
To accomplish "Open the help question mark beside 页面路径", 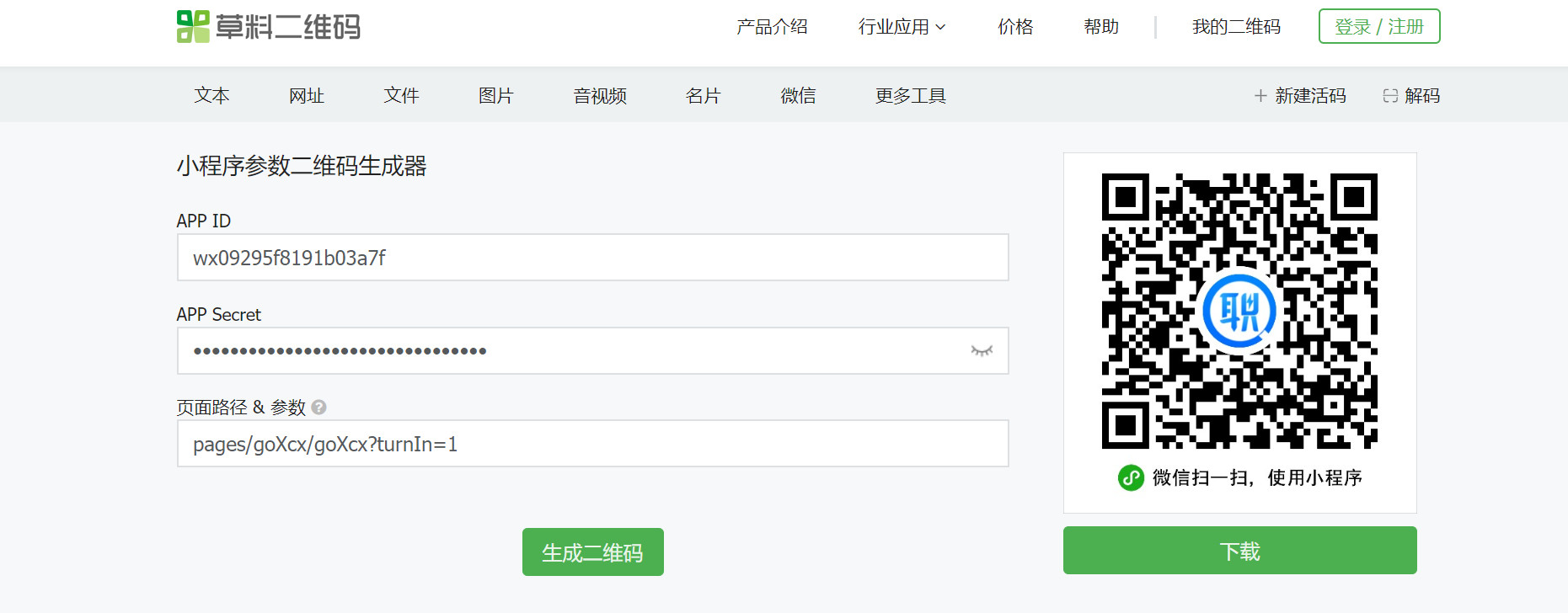I will click(x=318, y=408).
